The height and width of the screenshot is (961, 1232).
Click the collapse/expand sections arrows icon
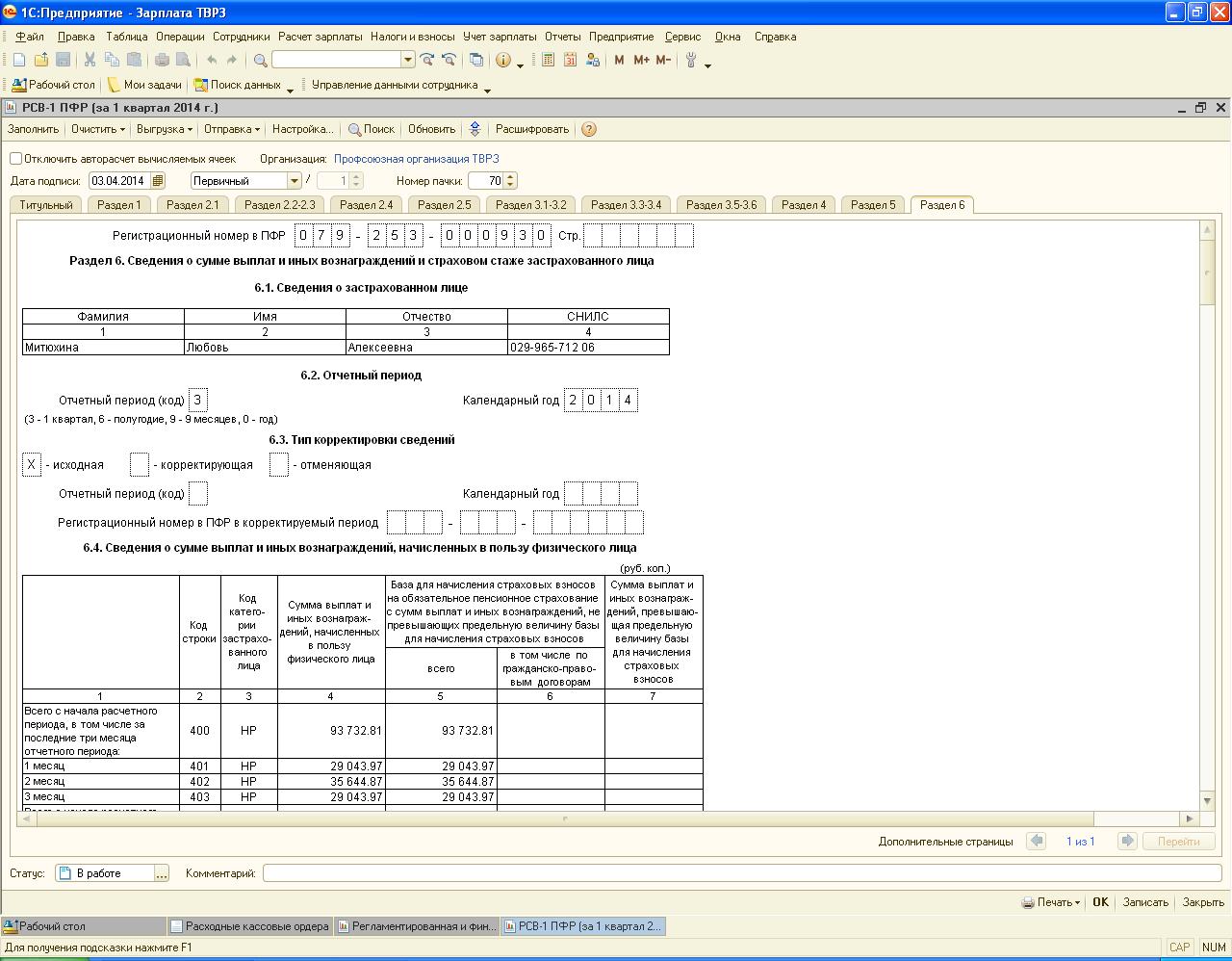475,129
